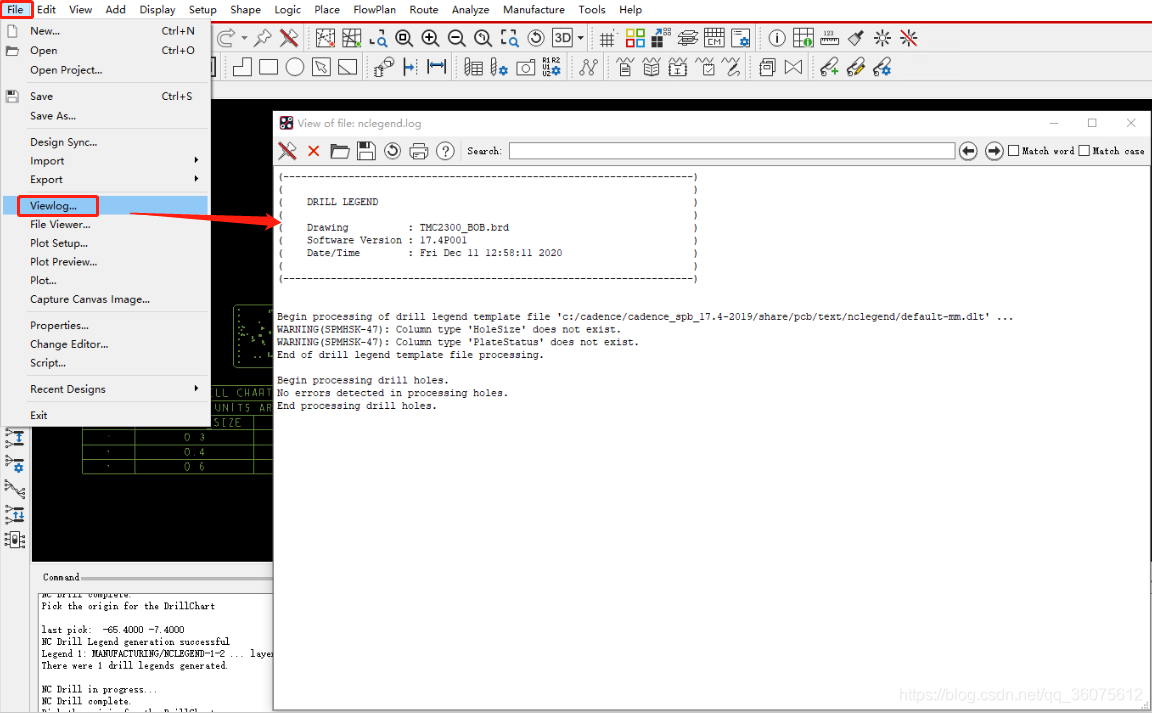Select the add circle shape tool
1152x713 pixels.
point(295,68)
